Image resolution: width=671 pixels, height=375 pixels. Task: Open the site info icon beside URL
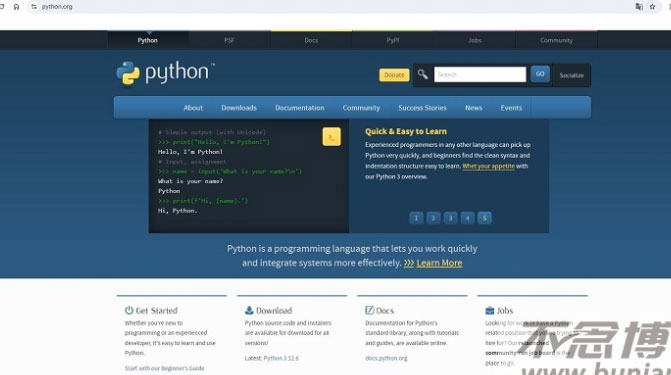(34, 6)
